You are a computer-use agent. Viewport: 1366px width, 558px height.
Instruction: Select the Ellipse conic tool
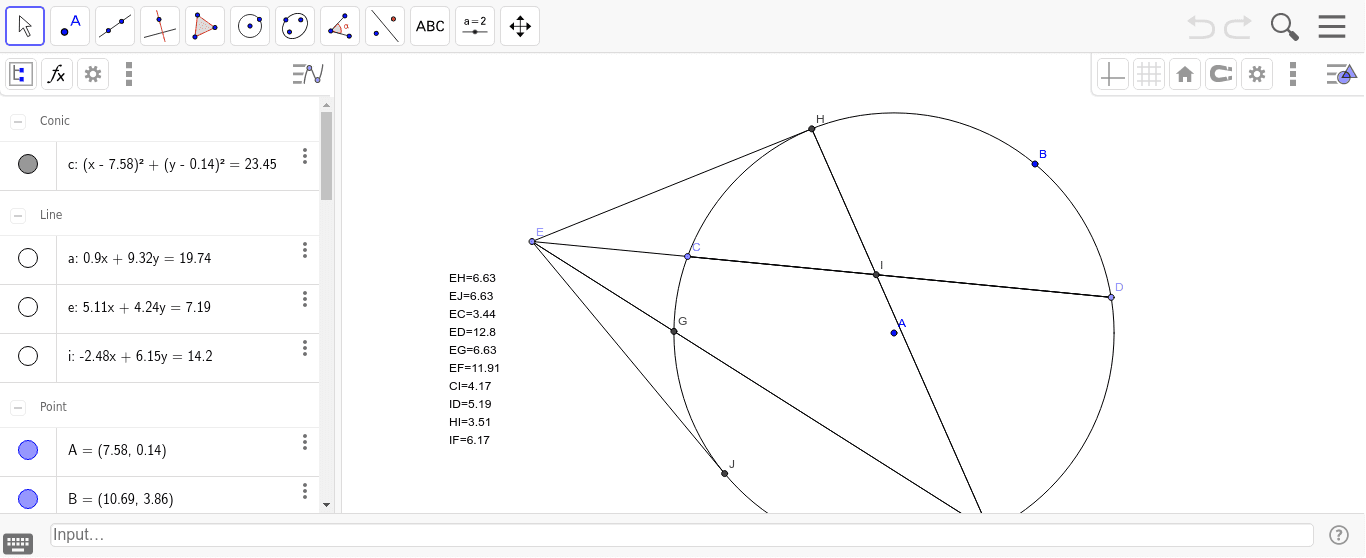[x=295, y=26]
